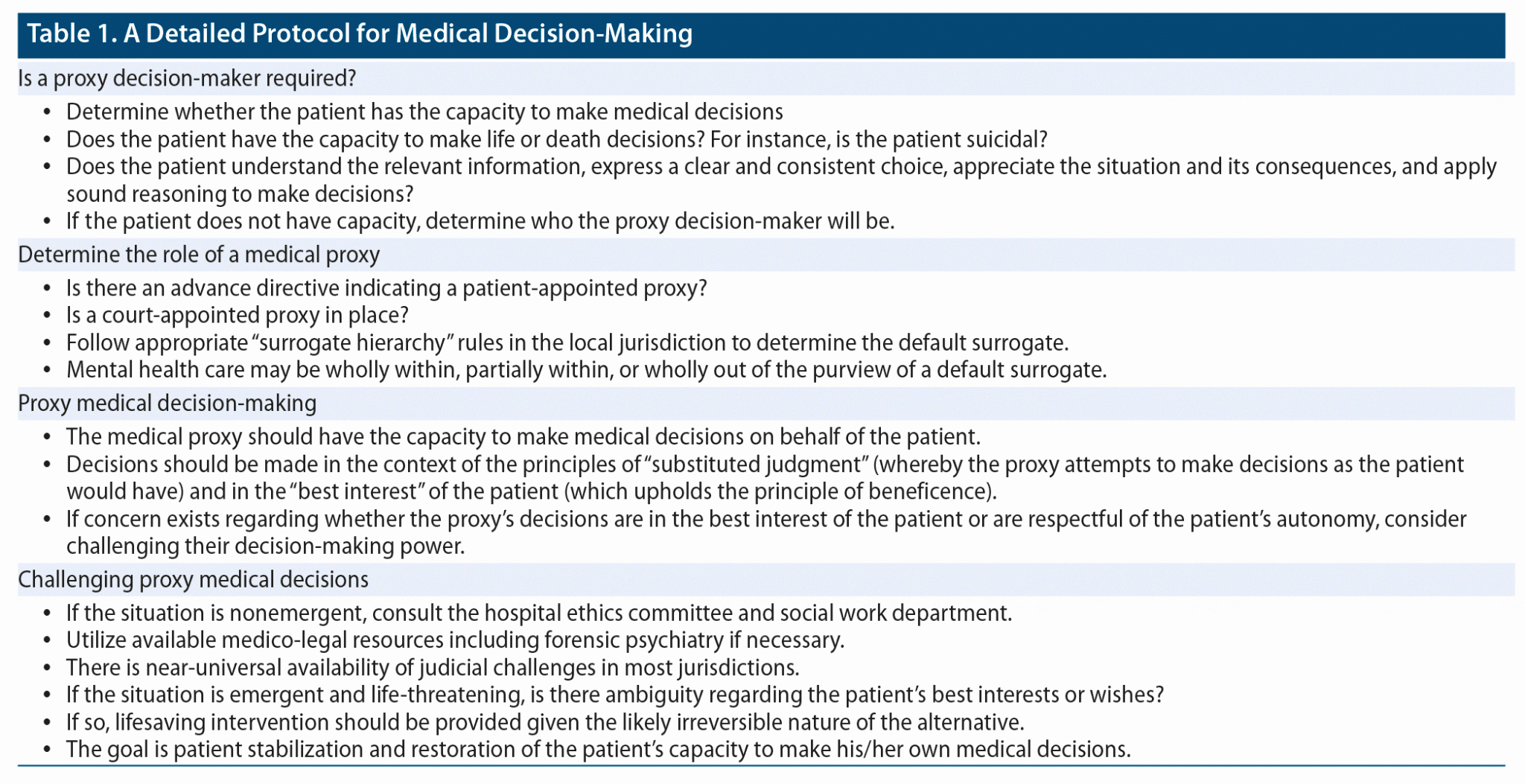This screenshot has width=1525, height=784.
Task: Select the patient stabilization goal bullet
Action: [598, 749]
